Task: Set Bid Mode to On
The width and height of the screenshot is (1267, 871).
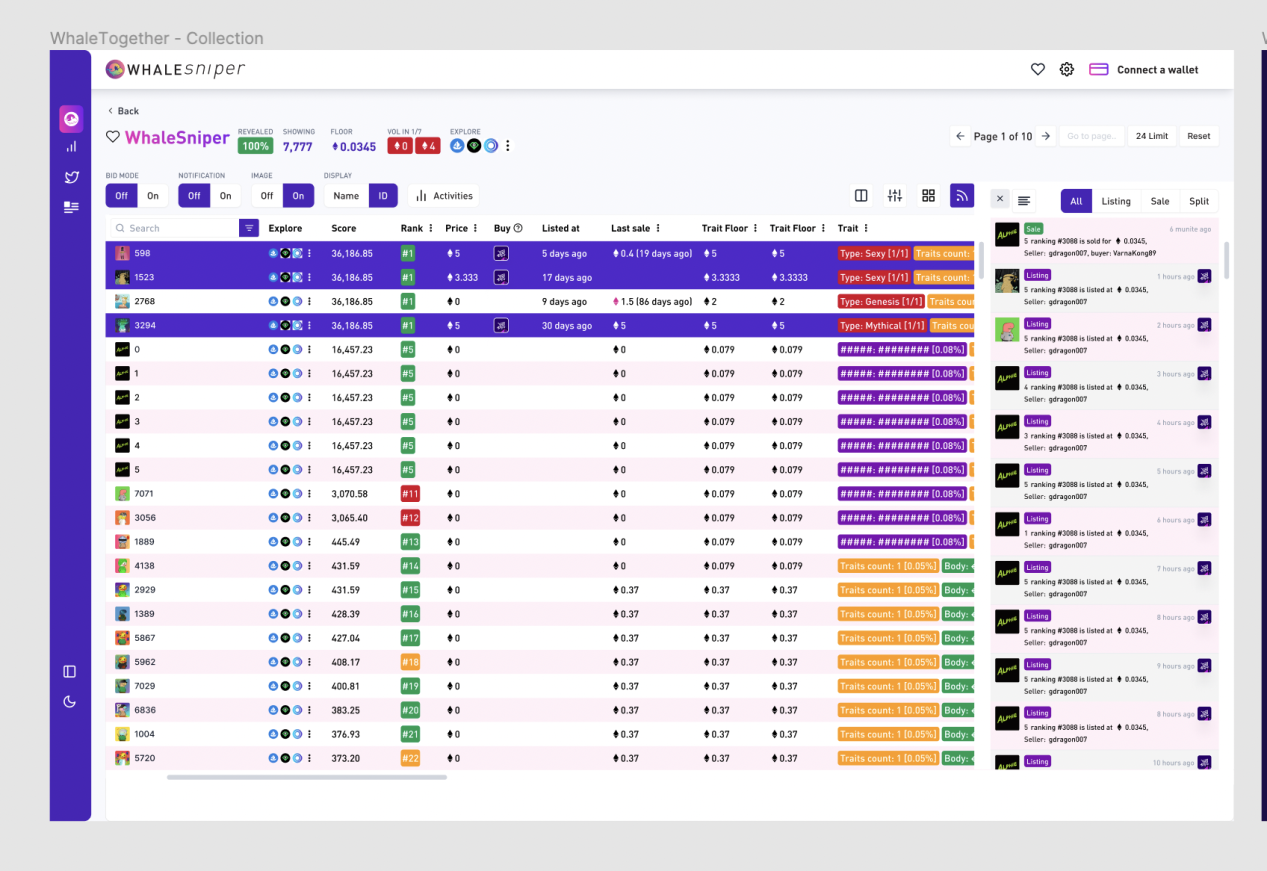Action: (x=153, y=196)
